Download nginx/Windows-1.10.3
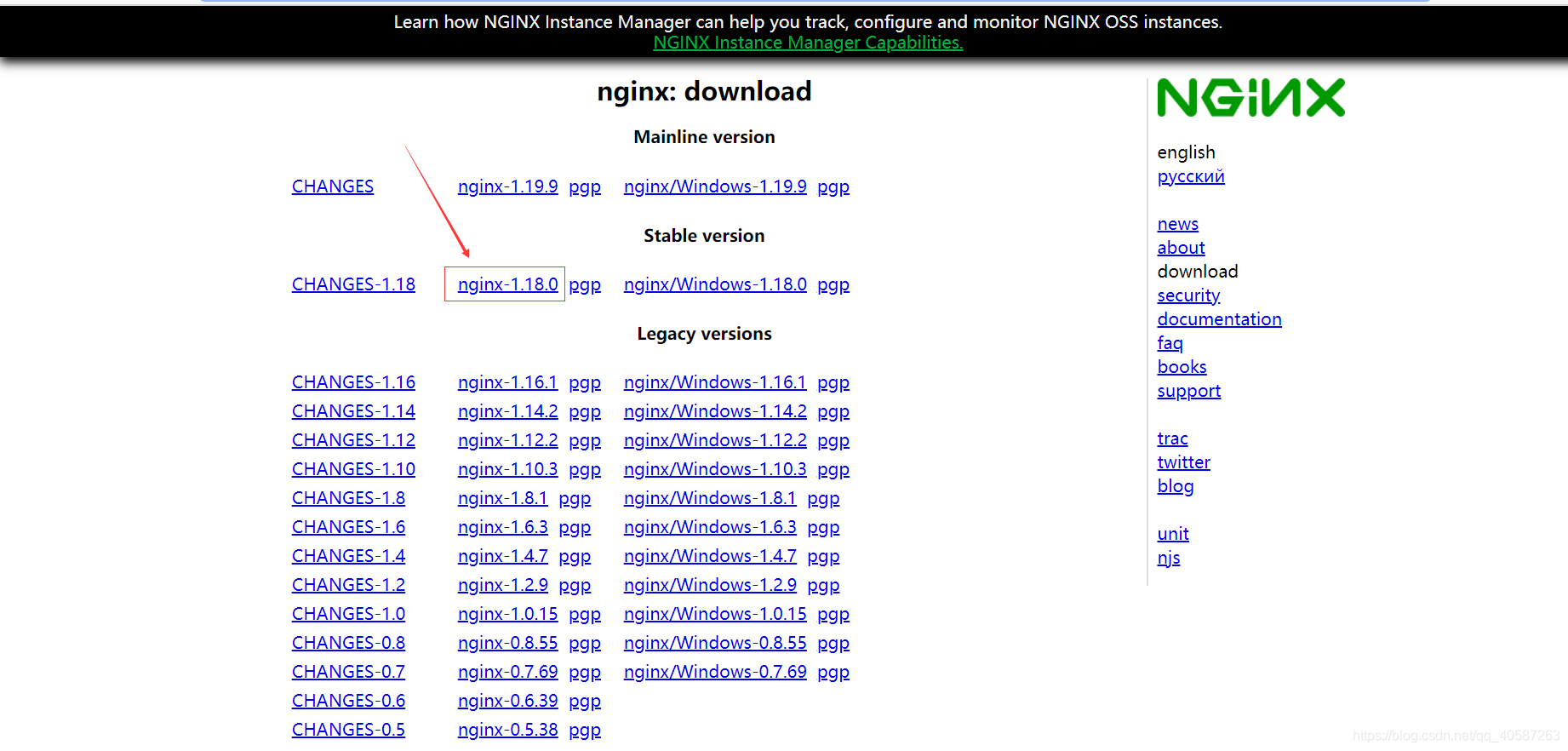 coord(715,469)
